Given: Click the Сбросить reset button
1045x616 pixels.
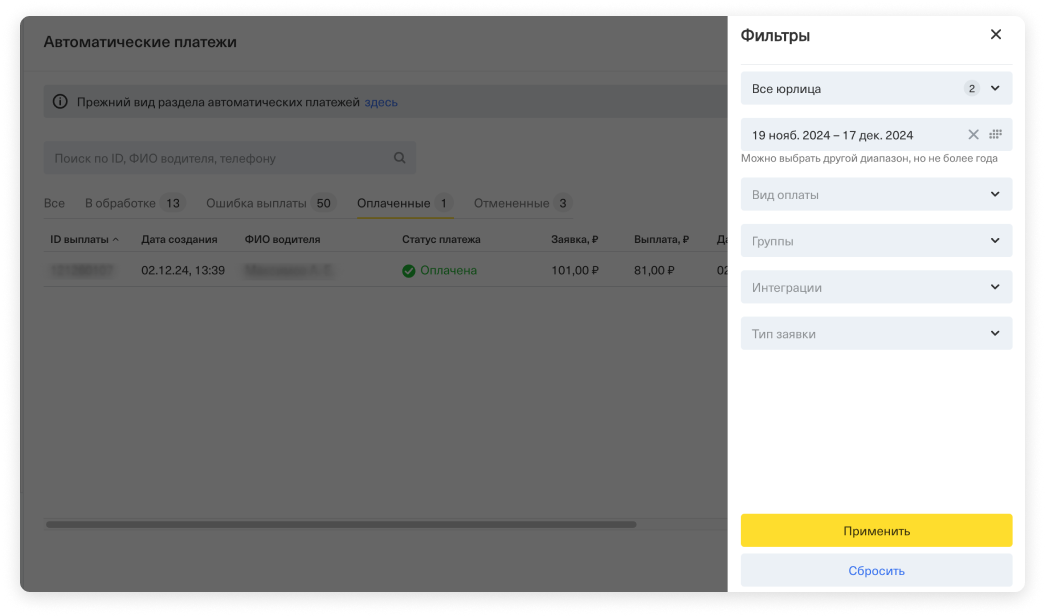Looking at the screenshot, I should 876,571.
